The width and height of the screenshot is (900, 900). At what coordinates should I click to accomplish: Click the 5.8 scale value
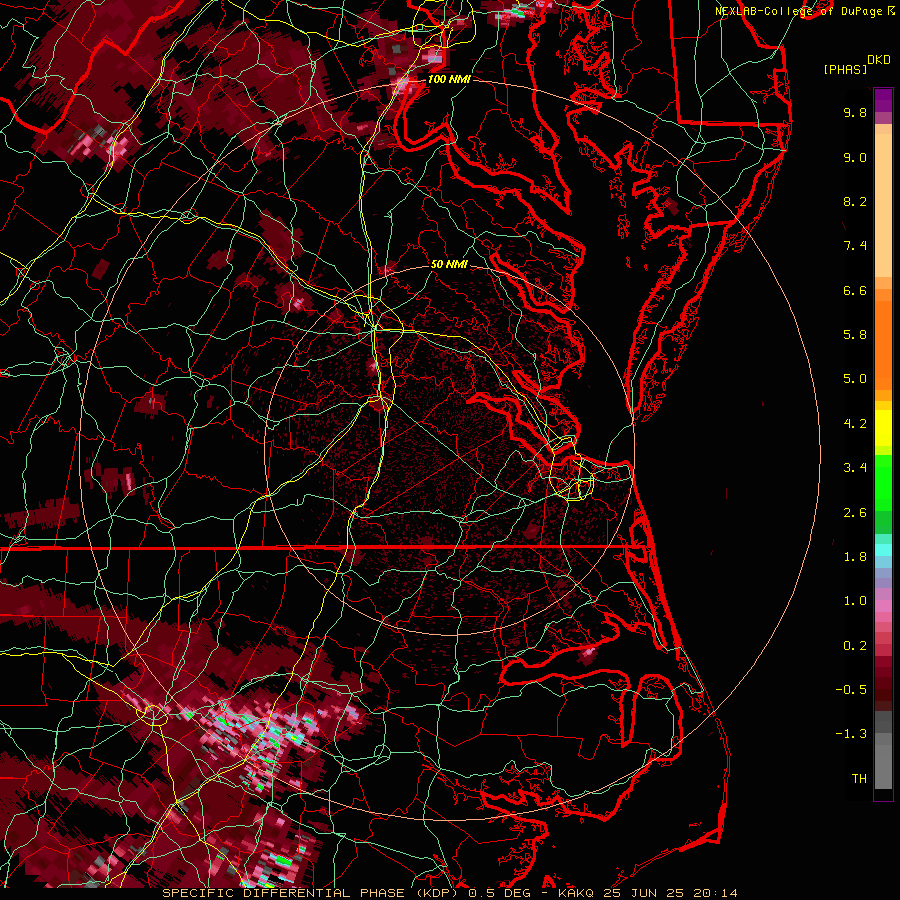[x=855, y=335]
